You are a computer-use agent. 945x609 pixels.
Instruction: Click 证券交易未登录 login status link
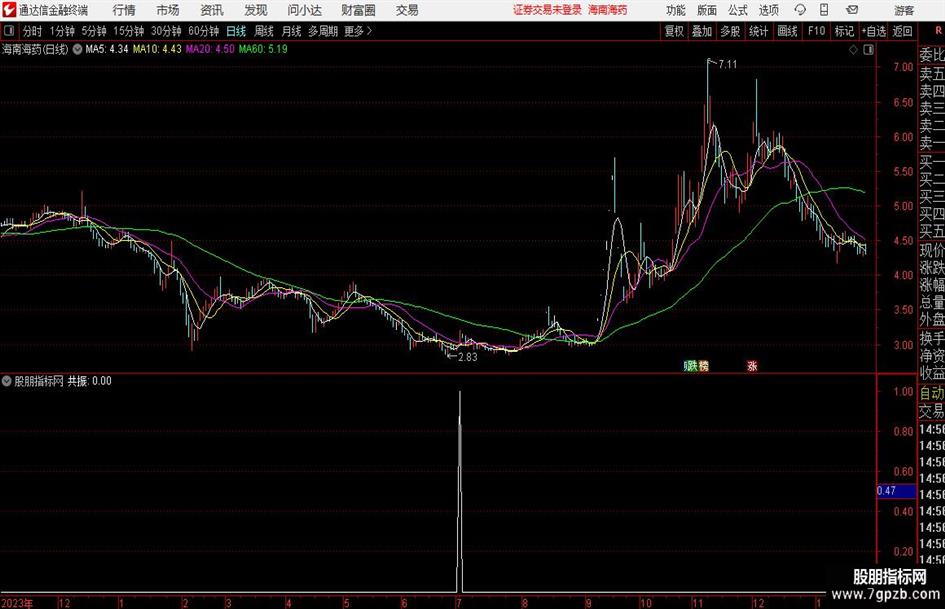[547, 10]
